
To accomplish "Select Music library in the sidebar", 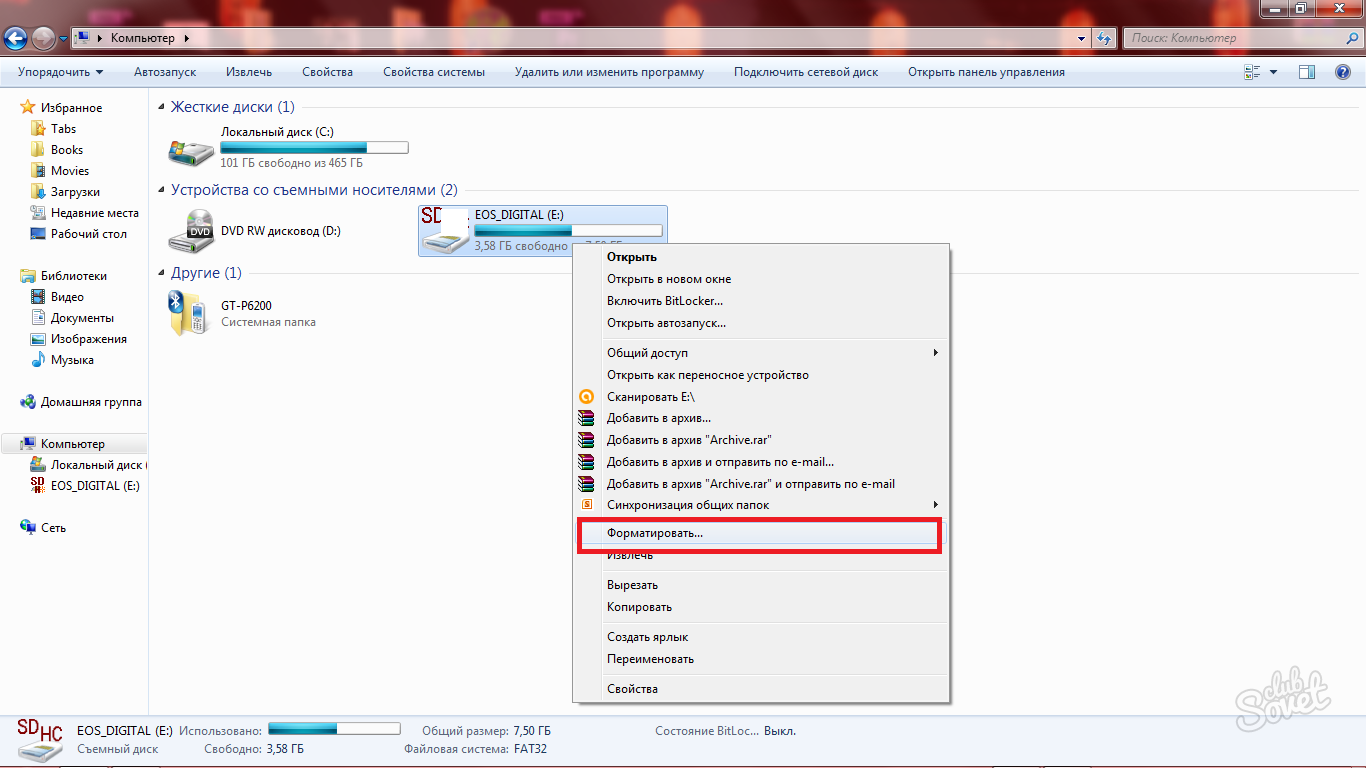I will pos(72,360).
